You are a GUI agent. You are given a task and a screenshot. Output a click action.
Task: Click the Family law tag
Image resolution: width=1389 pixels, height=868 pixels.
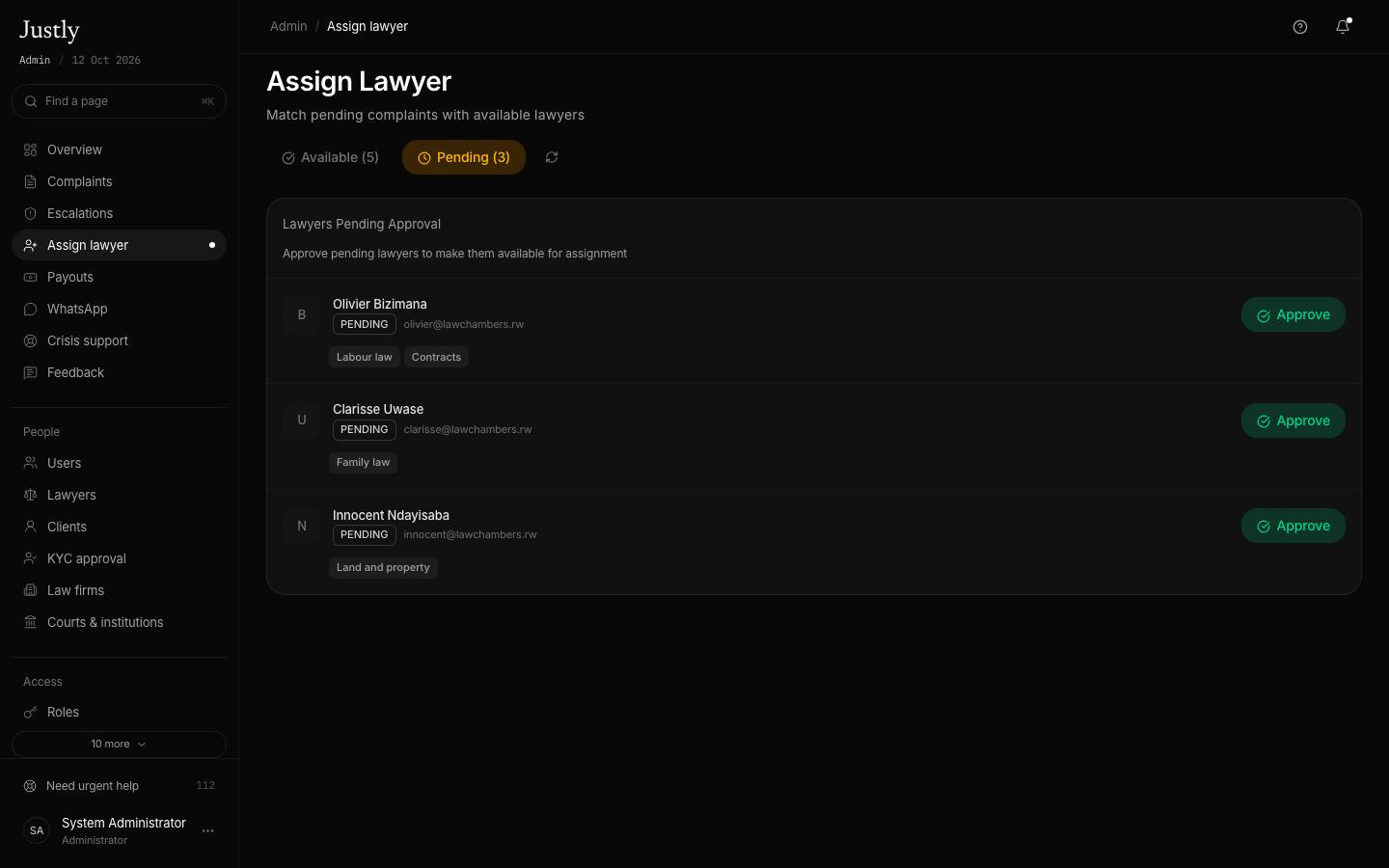[364, 462]
